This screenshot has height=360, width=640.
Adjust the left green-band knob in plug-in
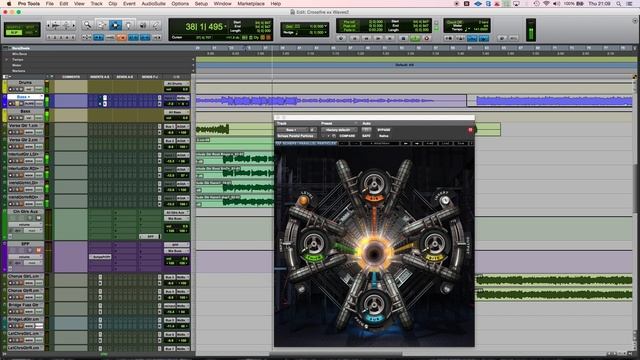(313, 244)
